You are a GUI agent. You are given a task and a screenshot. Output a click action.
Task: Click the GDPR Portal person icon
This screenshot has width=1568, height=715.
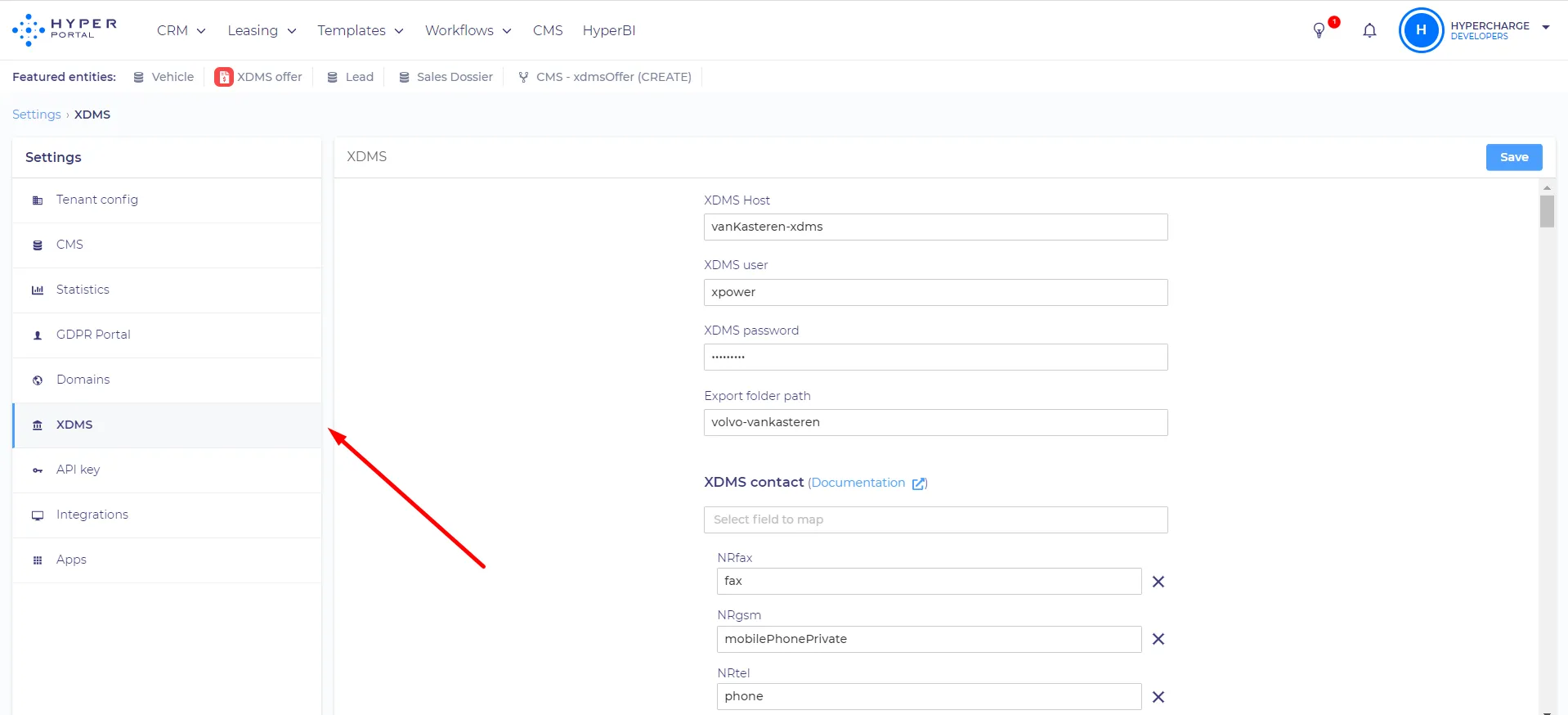click(x=38, y=335)
